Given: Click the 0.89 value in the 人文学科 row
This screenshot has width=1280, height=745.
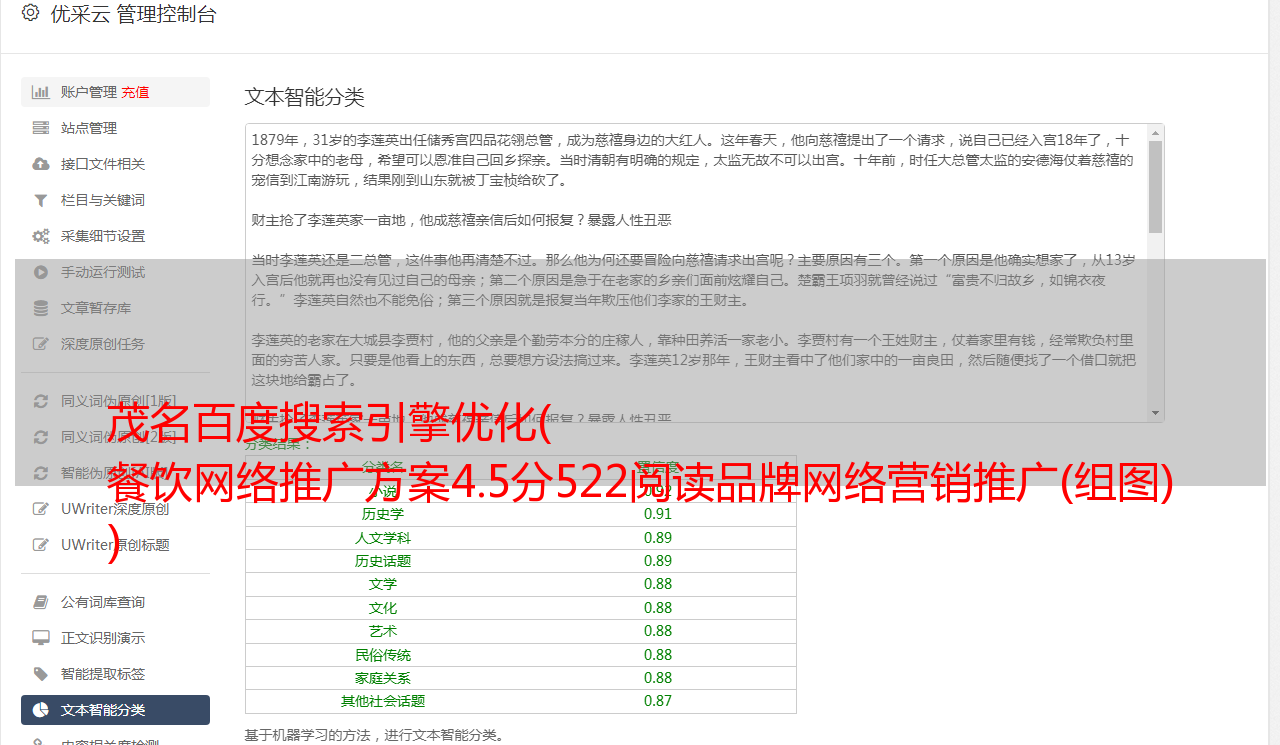Looking at the screenshot, I should click(658, 538).
